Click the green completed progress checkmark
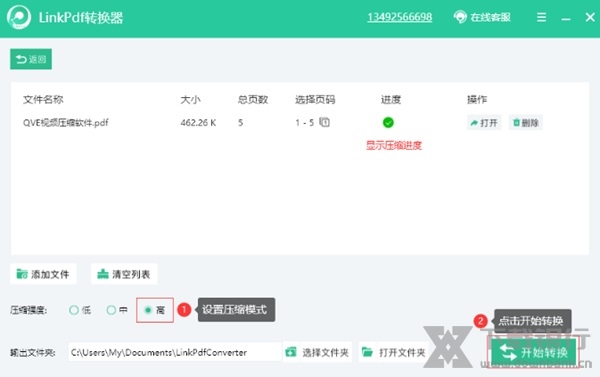 [x=388, y=122]
